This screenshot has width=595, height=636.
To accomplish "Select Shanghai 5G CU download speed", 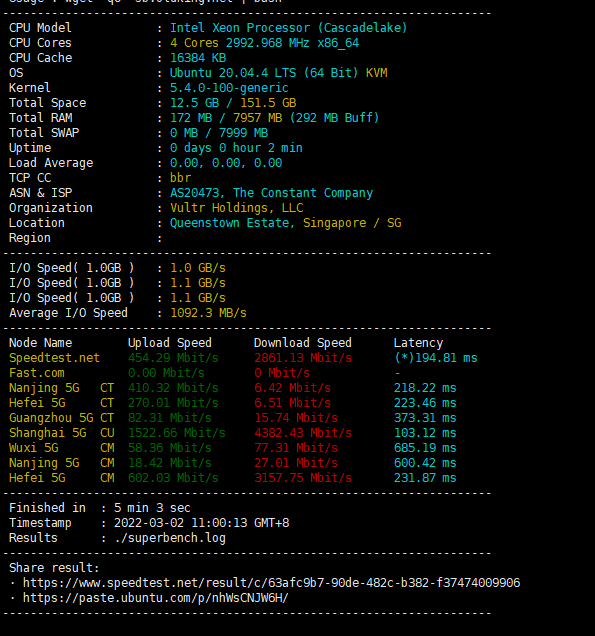I will tap(303, 433).
